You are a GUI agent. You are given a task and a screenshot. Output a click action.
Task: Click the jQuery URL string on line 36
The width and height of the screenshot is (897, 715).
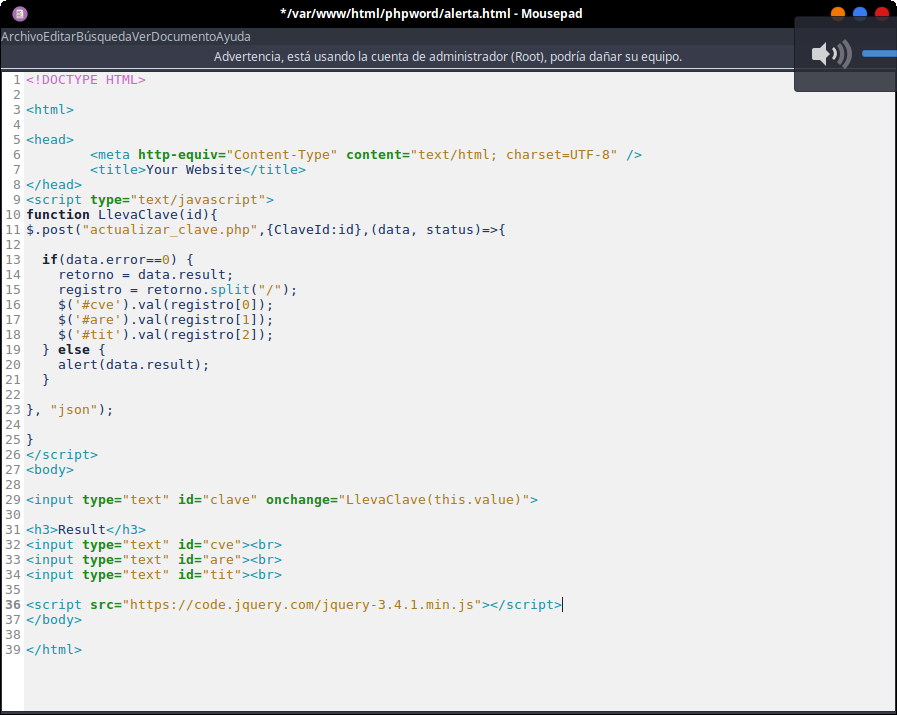point(301,605)
